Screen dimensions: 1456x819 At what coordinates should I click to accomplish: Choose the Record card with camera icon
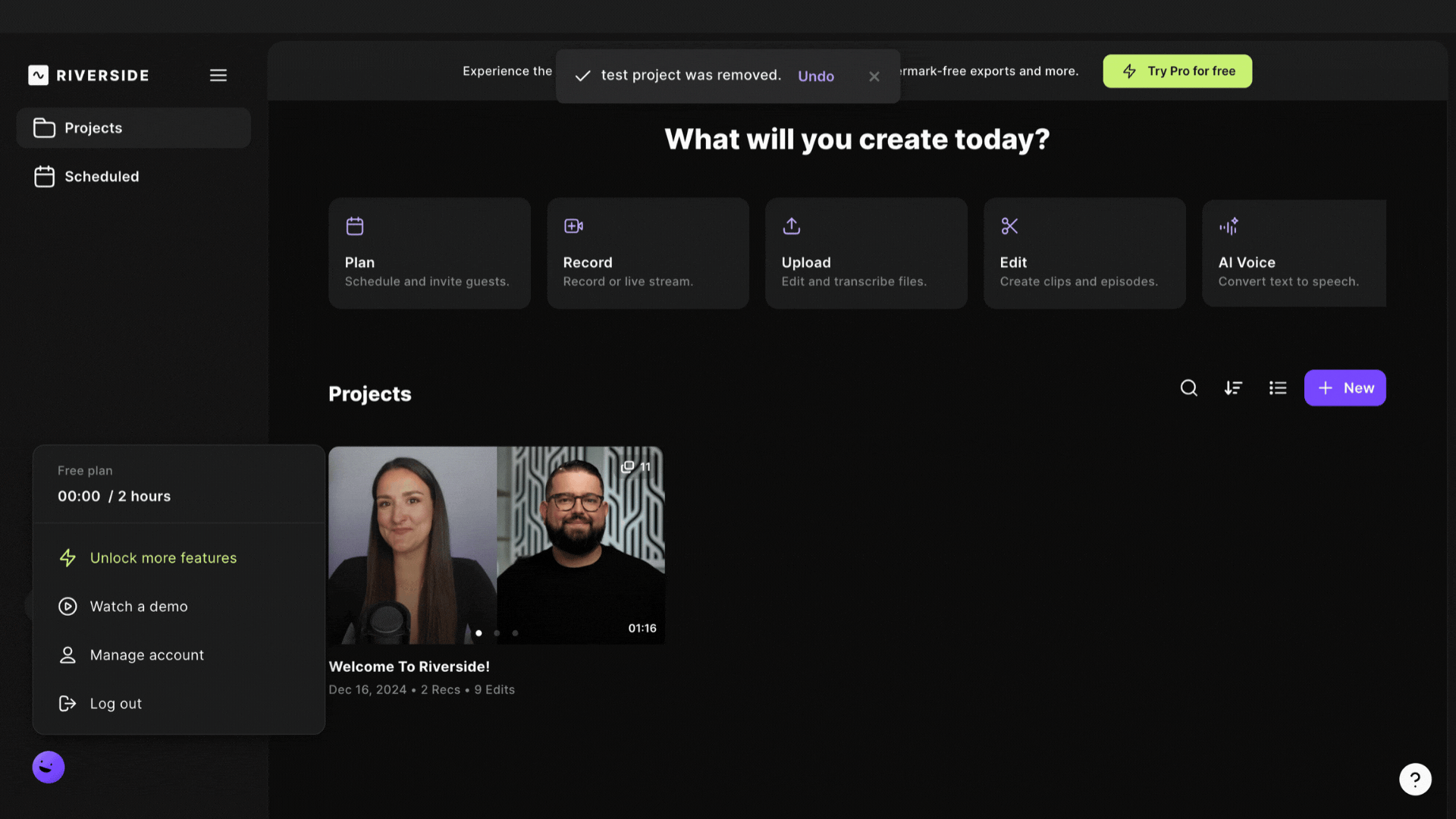[648, 253]
